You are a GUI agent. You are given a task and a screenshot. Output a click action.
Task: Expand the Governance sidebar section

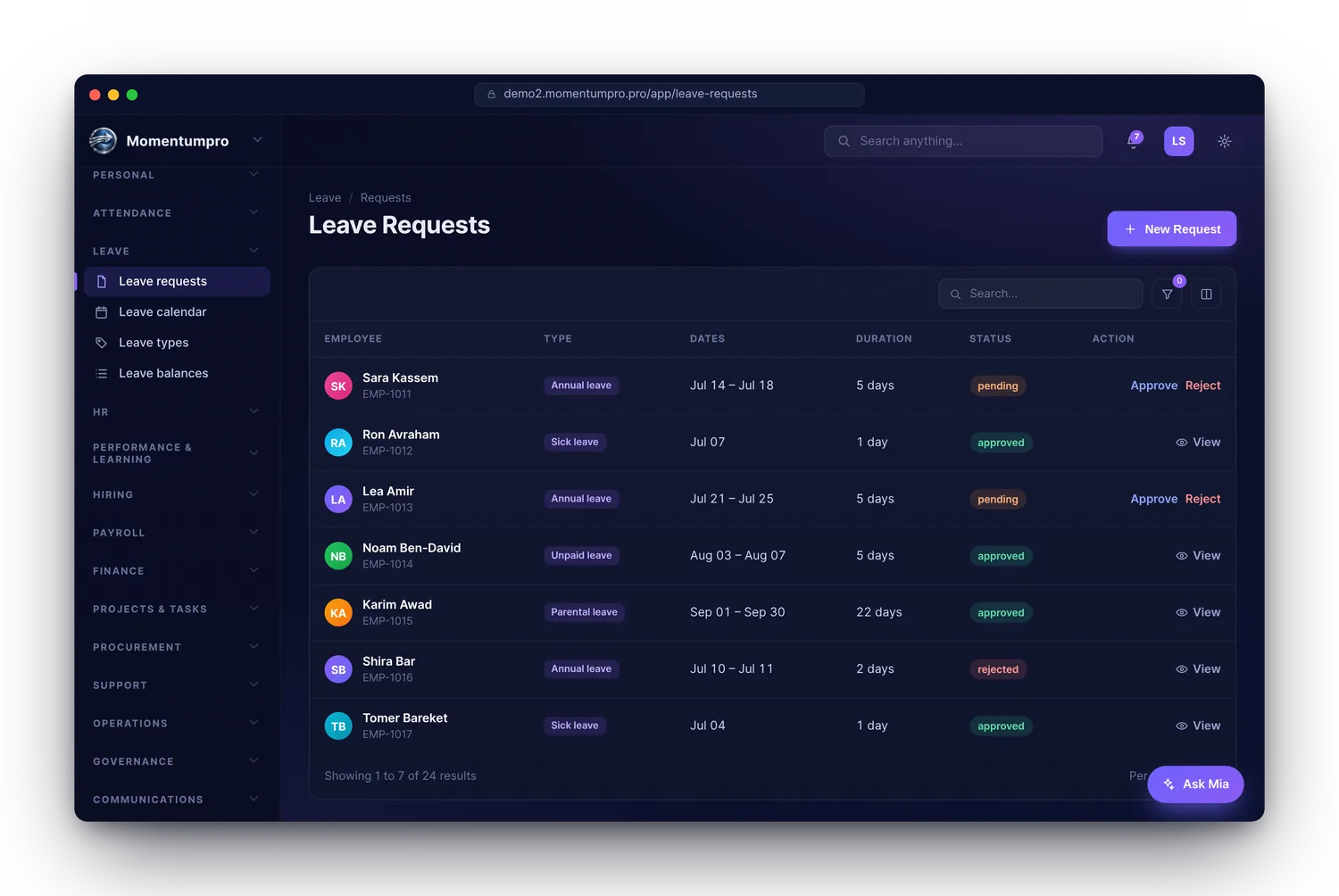[x=254, y=761]
